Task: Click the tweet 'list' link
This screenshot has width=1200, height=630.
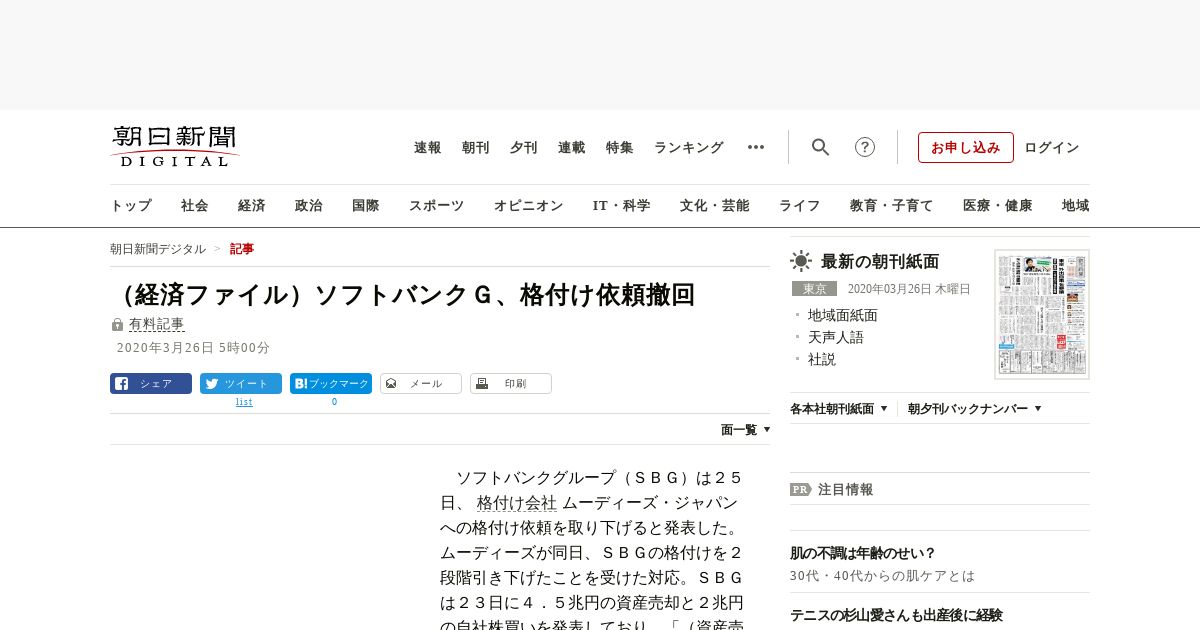Action: [244, 402]
